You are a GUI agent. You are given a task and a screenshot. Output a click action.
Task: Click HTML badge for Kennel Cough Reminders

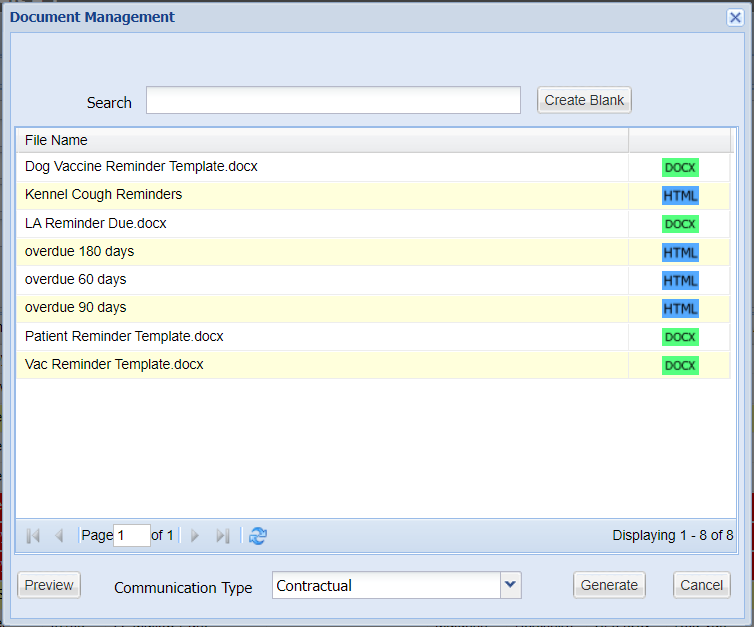[x=680, y=195]
